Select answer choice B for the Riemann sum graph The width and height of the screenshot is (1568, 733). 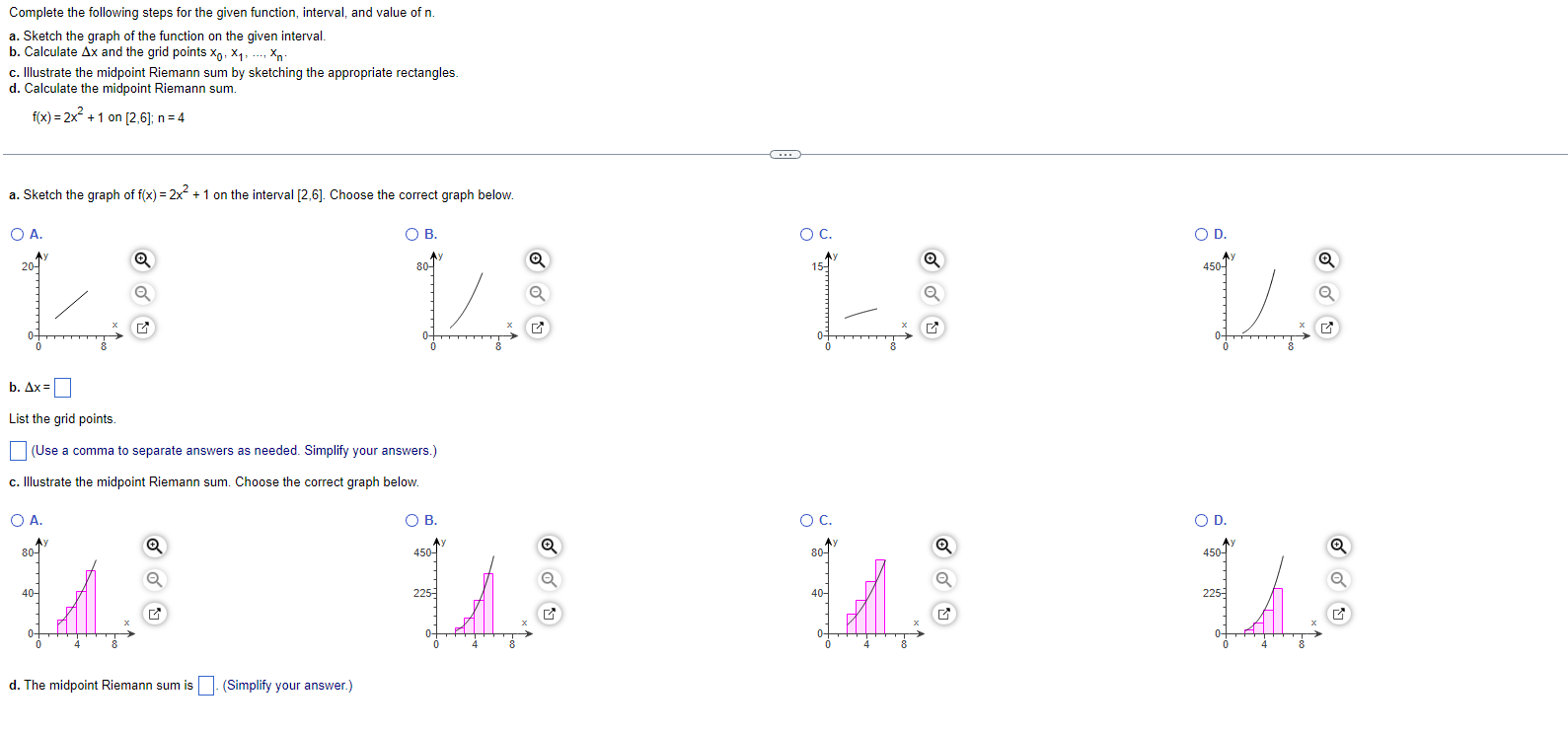pyautogui.click(x=411, y=520)
